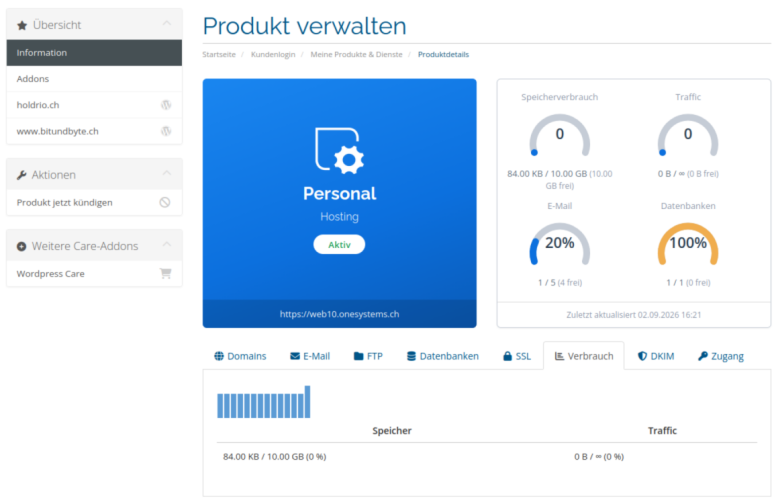Select the Zugang tab

(x=721, y=356)
